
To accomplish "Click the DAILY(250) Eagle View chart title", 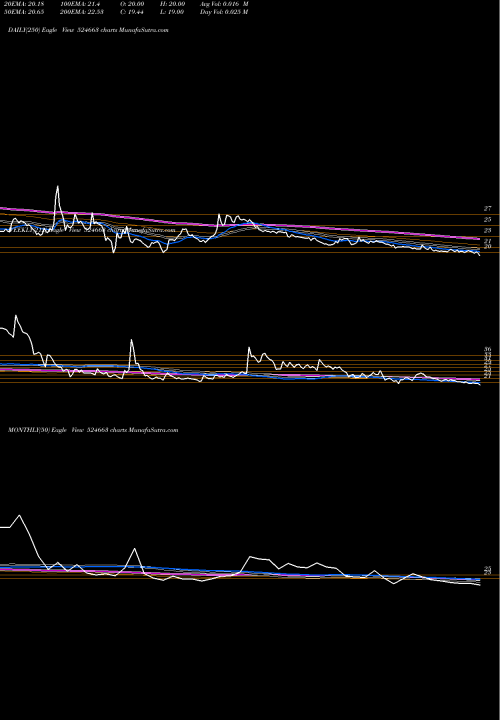I will [88, 30].
